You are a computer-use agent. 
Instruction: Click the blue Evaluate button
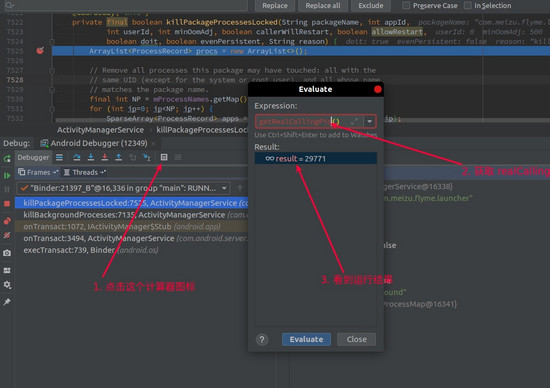[306, 339]
